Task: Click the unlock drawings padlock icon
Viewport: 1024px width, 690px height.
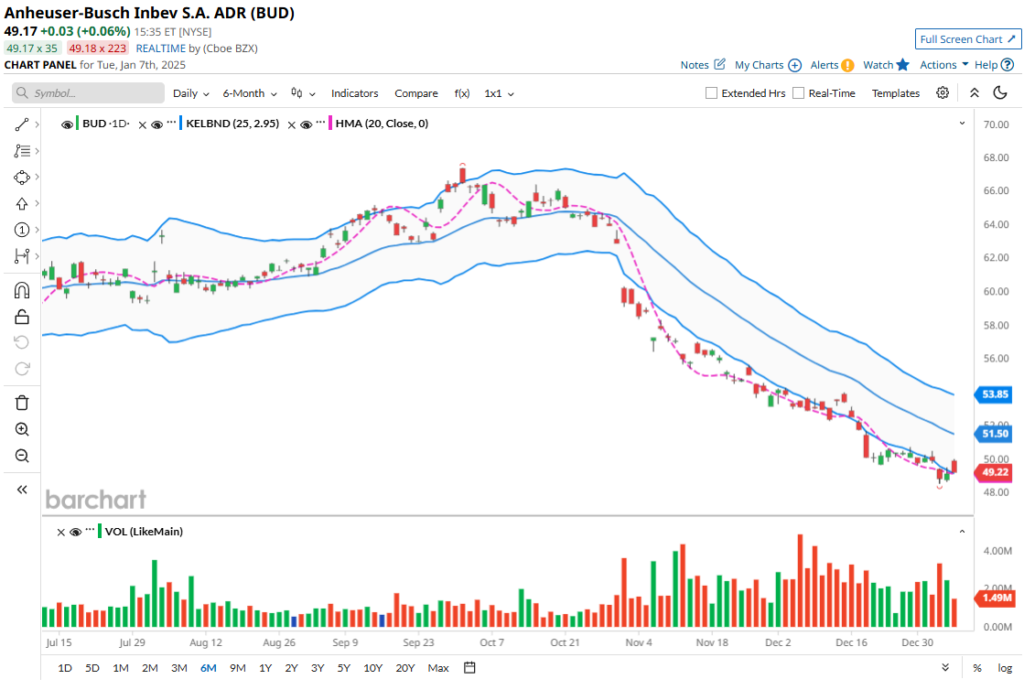Action: point(21,318)
